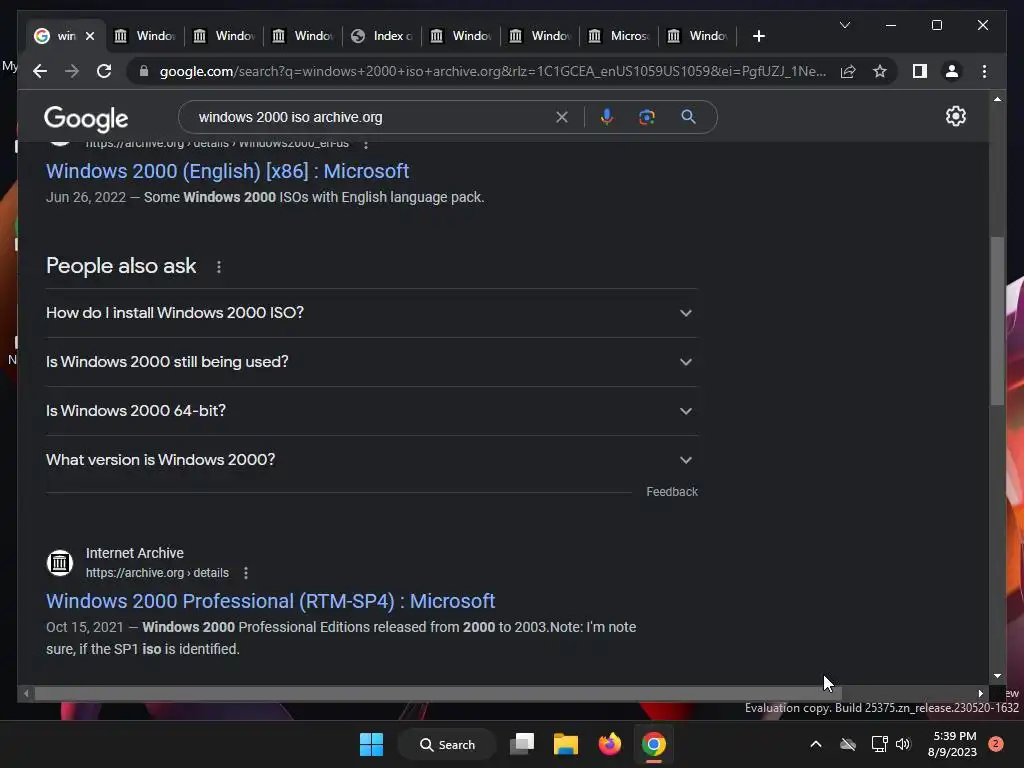Image resolution: width=1024 pixels, height=768 pixels.
Task: Share this page from address bar
Action: 848,71
